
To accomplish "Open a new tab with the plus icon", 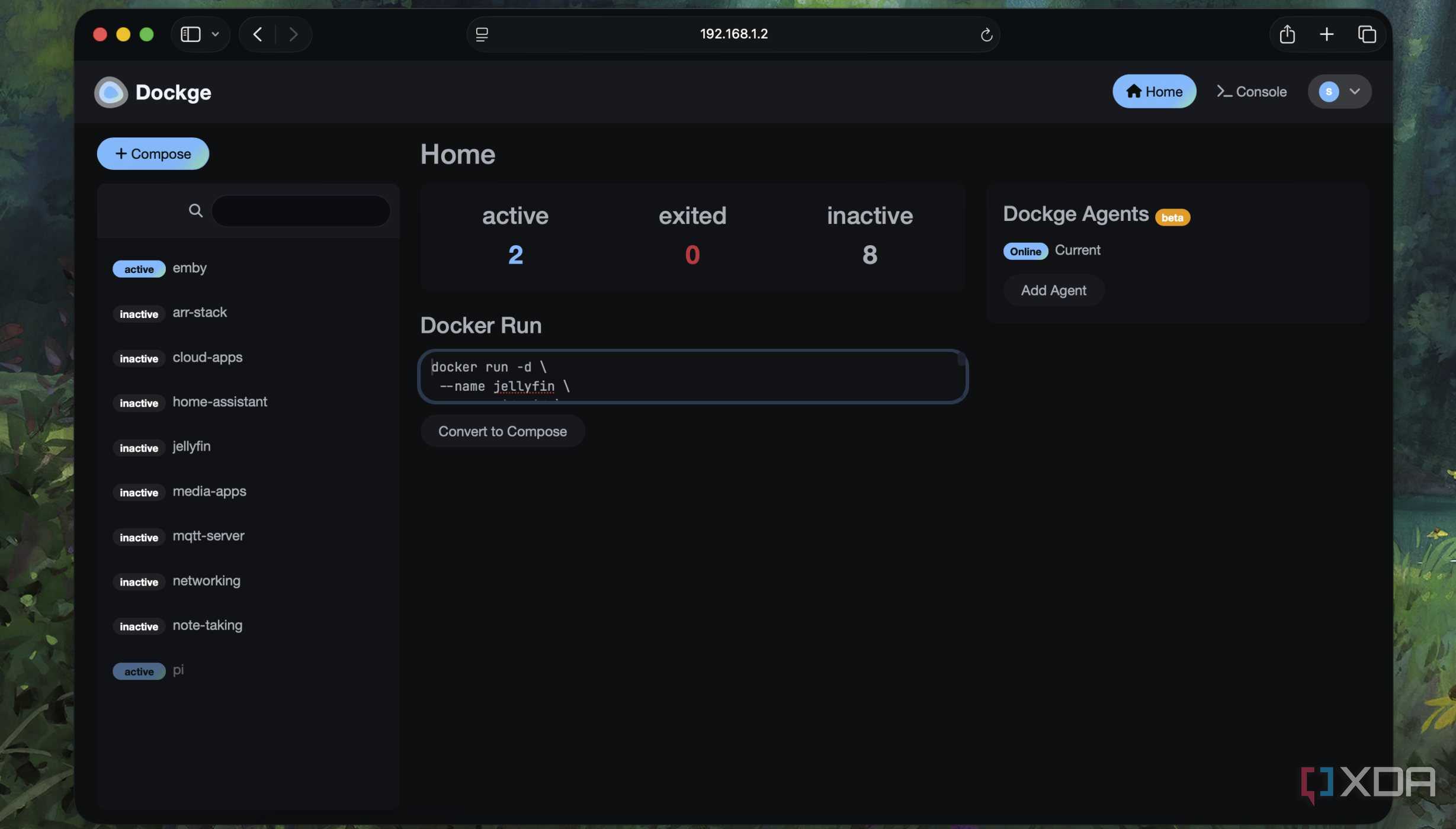I will click(x=1327, y=34).
